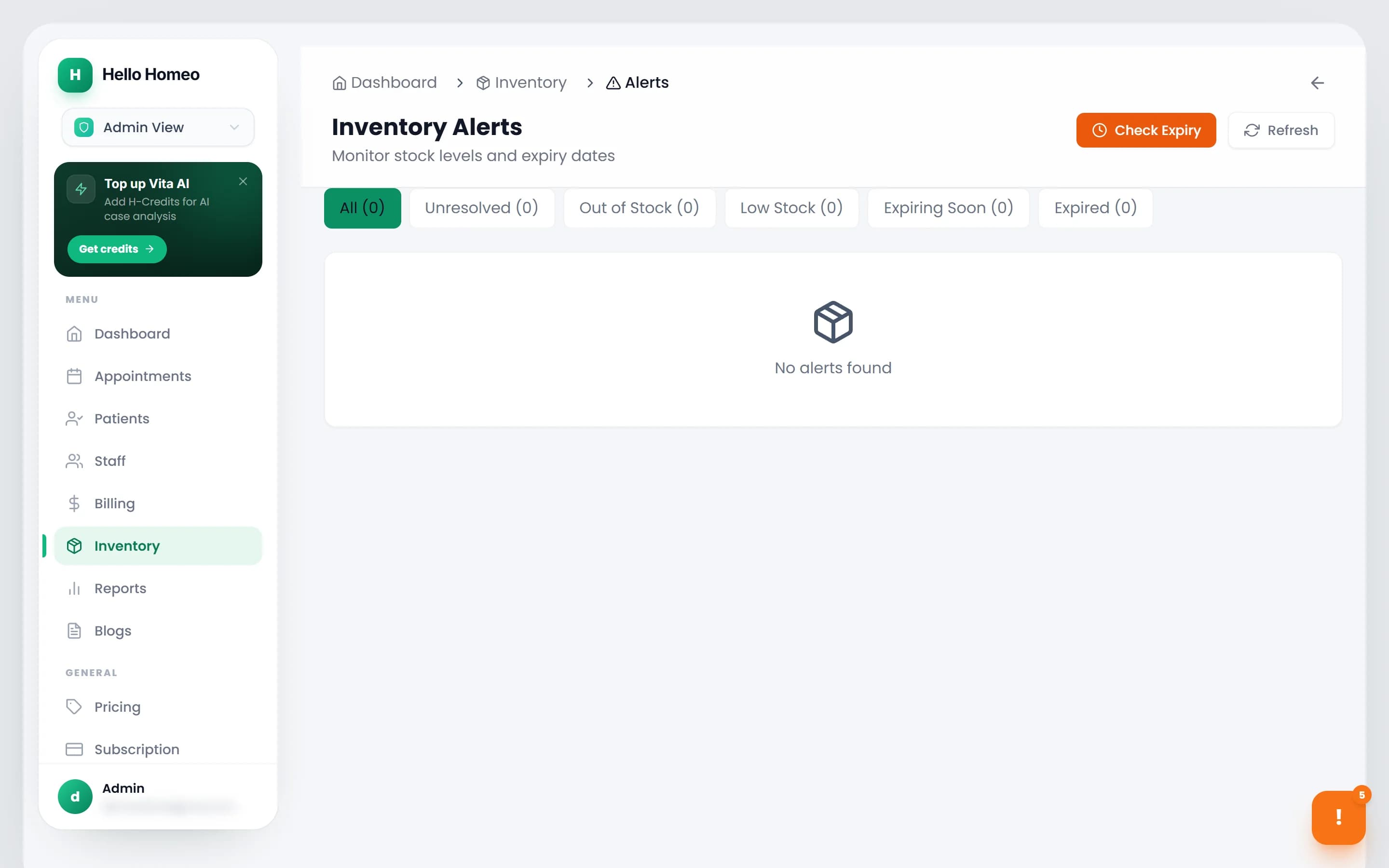Click Get credits button

[117, 249]
